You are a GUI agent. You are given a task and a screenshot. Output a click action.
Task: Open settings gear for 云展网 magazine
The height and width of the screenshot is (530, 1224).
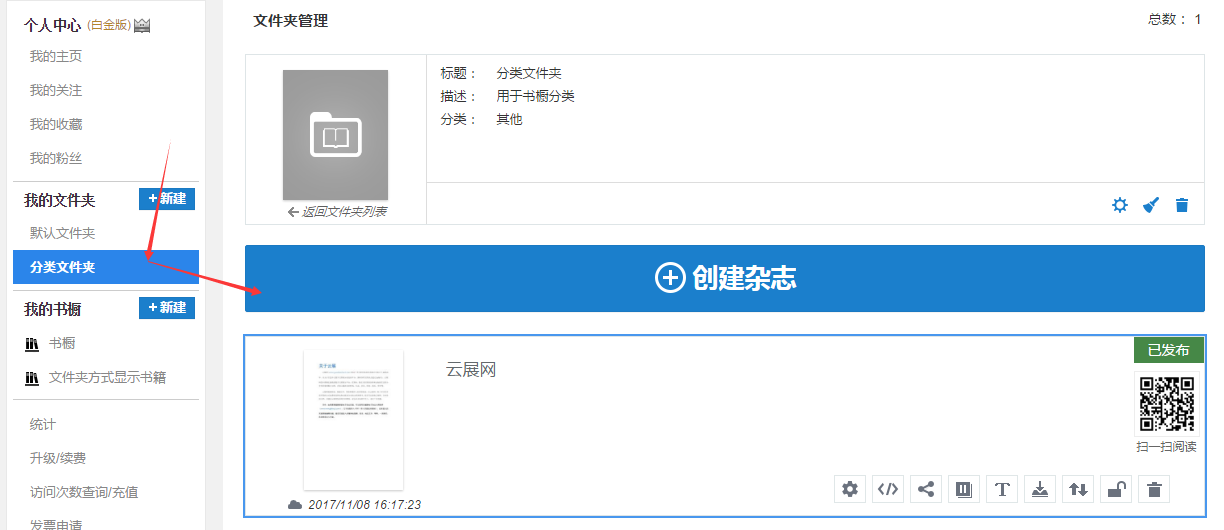[850, 489]
